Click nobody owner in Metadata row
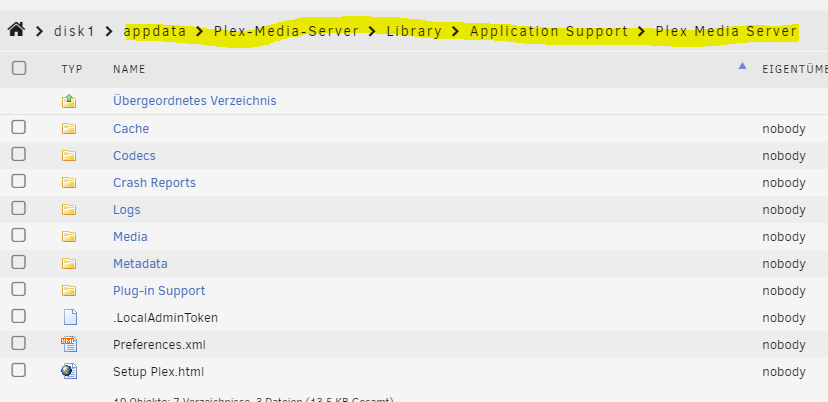This screenshot has height=402, width=828. 784,264
